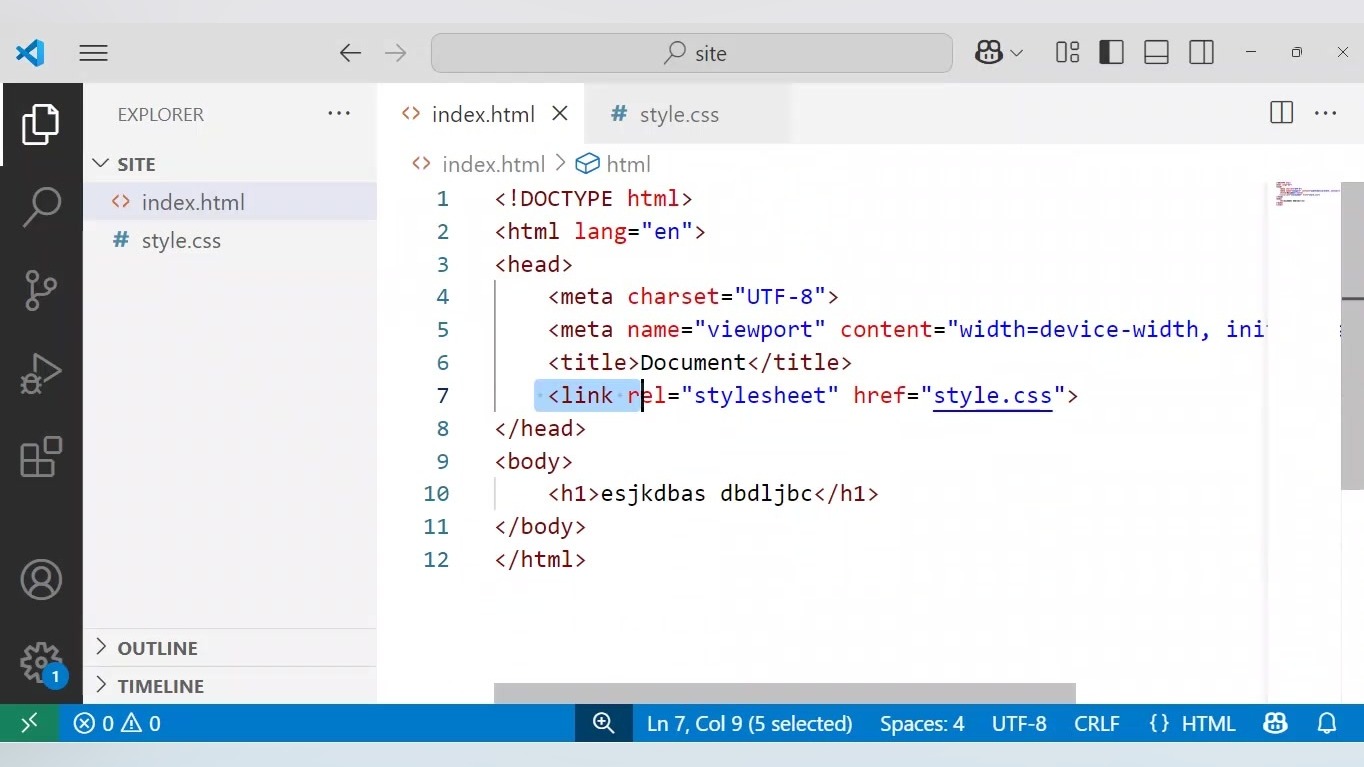Image resolution: width=1364 pixels, height=767 pixels.
Task: Toggle the secondary side bar
Action: coord(1201,53)
